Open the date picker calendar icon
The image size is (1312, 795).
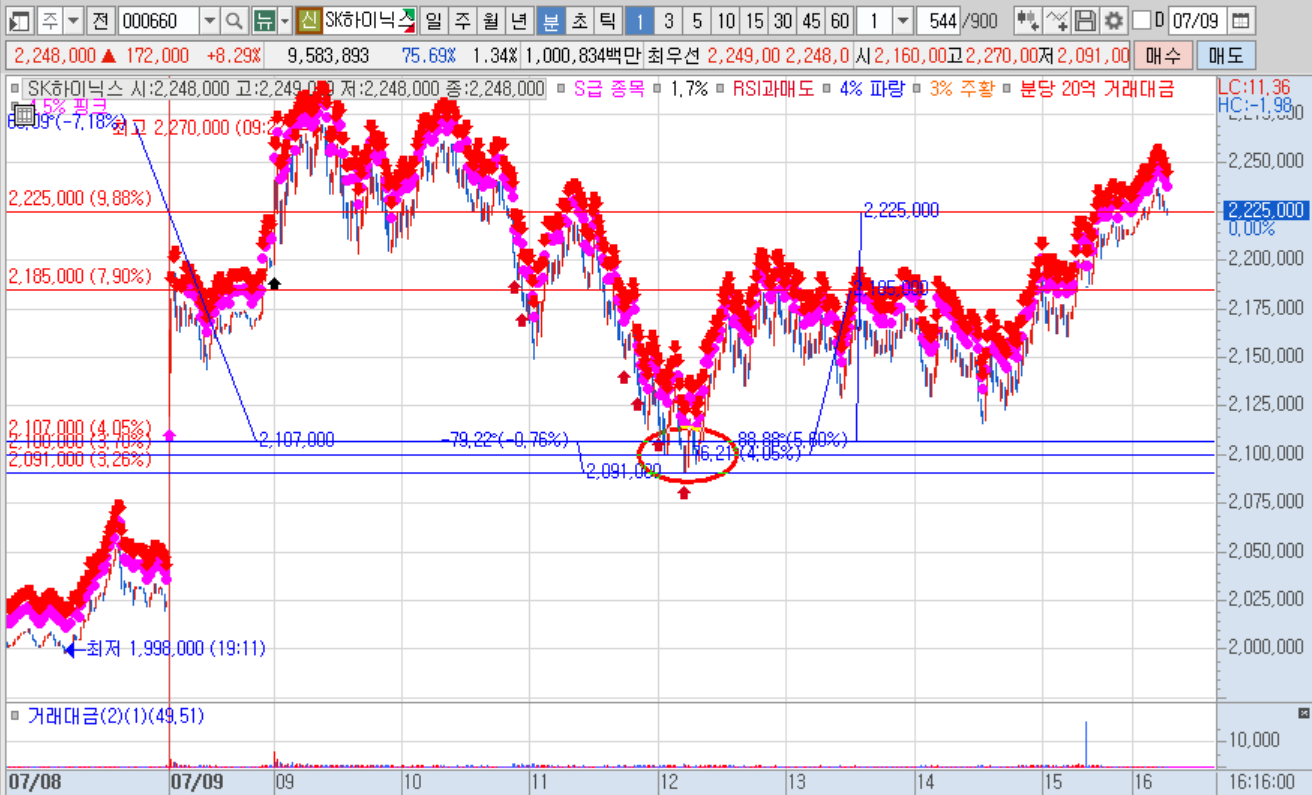tap(1239, 20)
